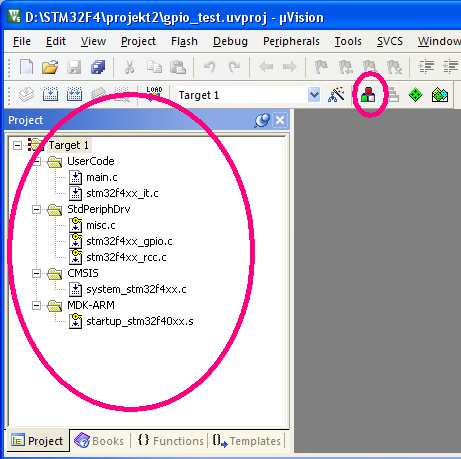This screenshot has width=461, height=459.
Task: Collapse the MDK-ARM group
Action: tap(36, 306)
